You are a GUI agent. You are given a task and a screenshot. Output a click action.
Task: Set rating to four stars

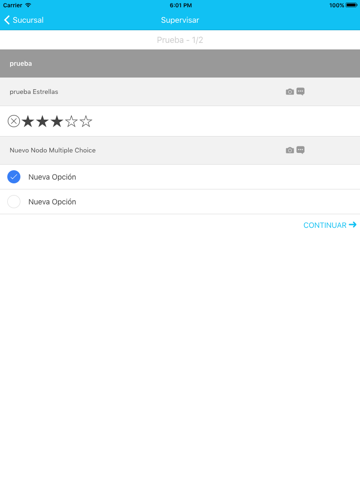coord(71,121)
